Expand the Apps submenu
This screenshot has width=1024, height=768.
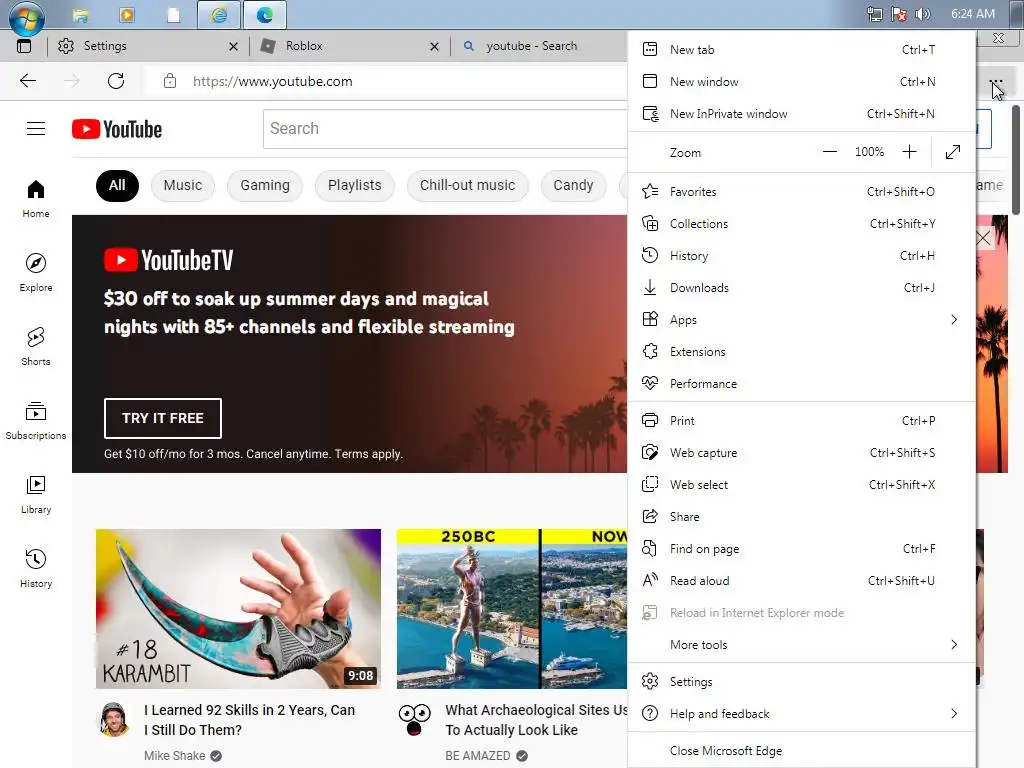point(801,319)
